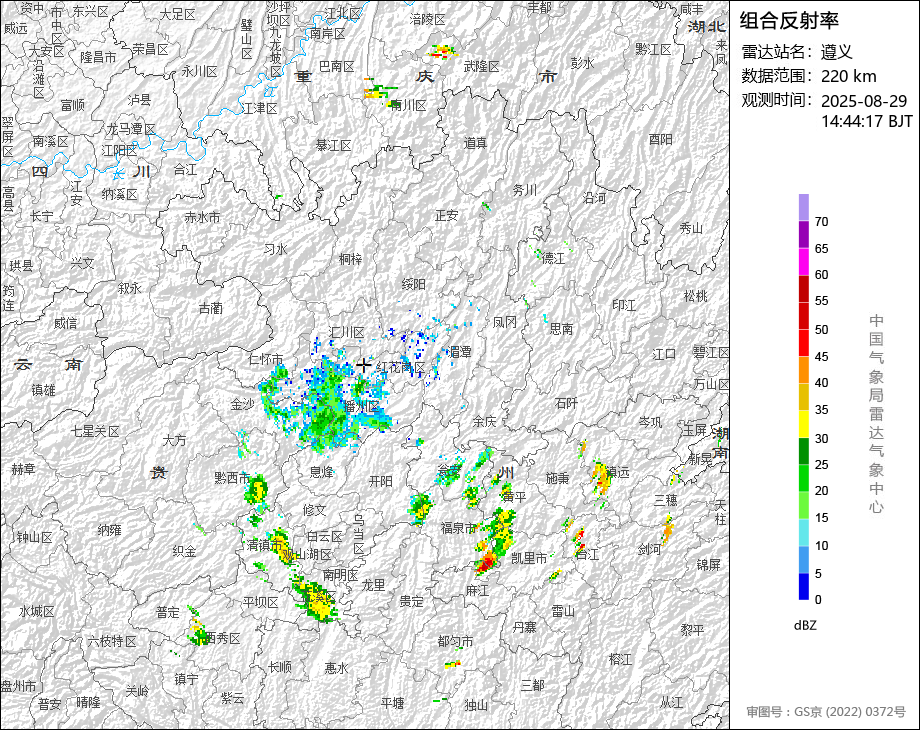Select the 涪陵区 label on the map

click(x=428, y=19)
